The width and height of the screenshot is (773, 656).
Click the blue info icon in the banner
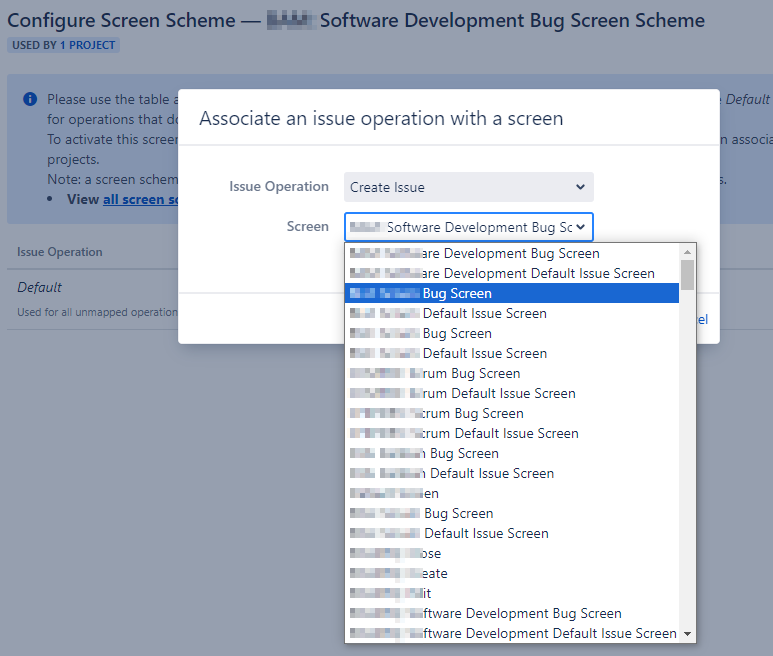click(30, 100)
